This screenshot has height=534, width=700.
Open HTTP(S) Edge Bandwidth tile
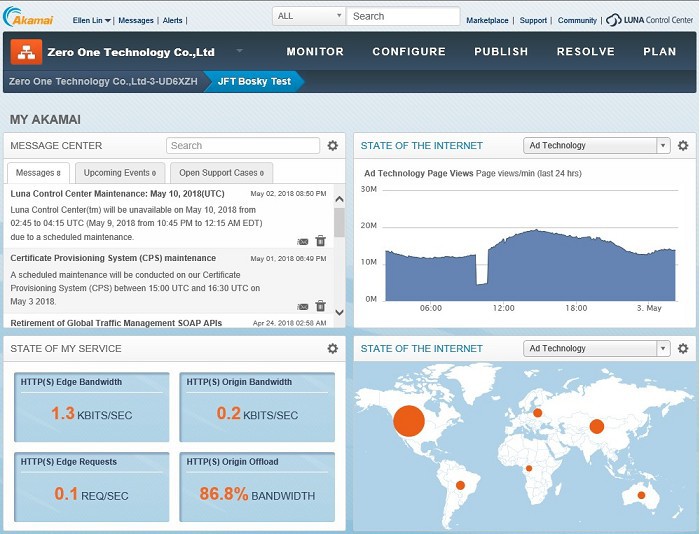(92, 407)
